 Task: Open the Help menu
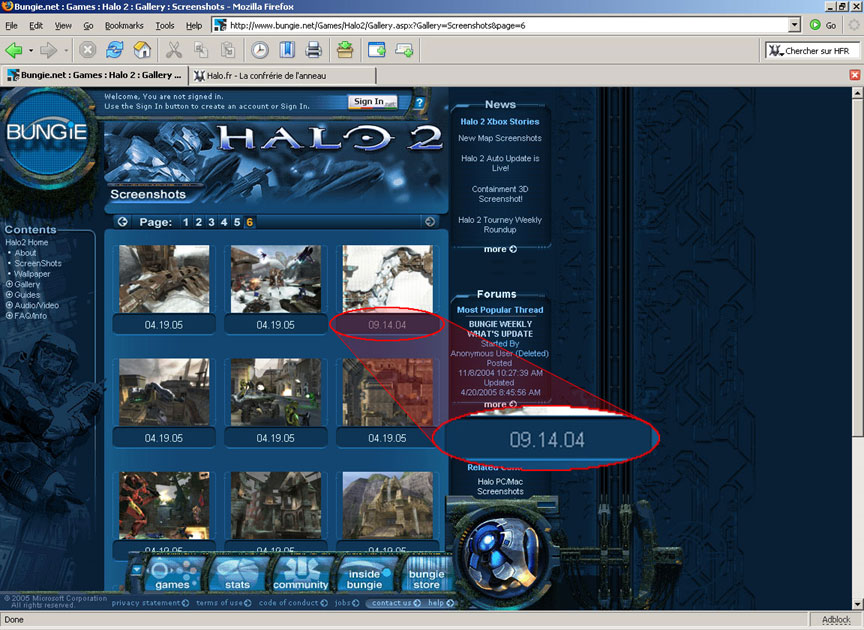click(193, 25)
